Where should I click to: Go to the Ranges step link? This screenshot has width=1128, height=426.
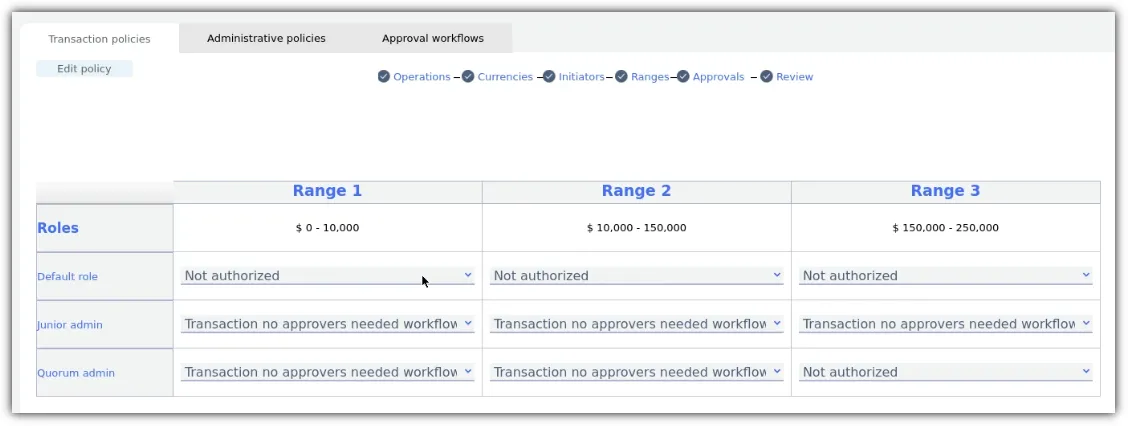coord(650,77)
